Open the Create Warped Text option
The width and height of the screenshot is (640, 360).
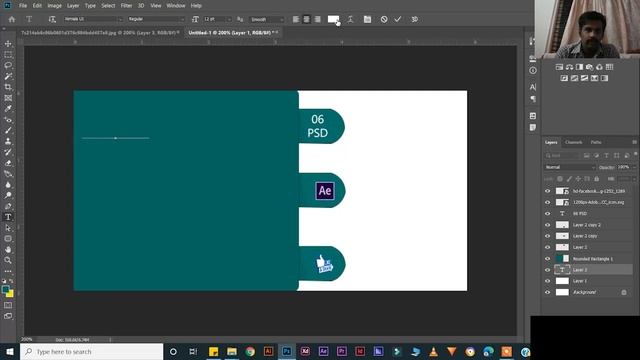(x=350, y=19)
